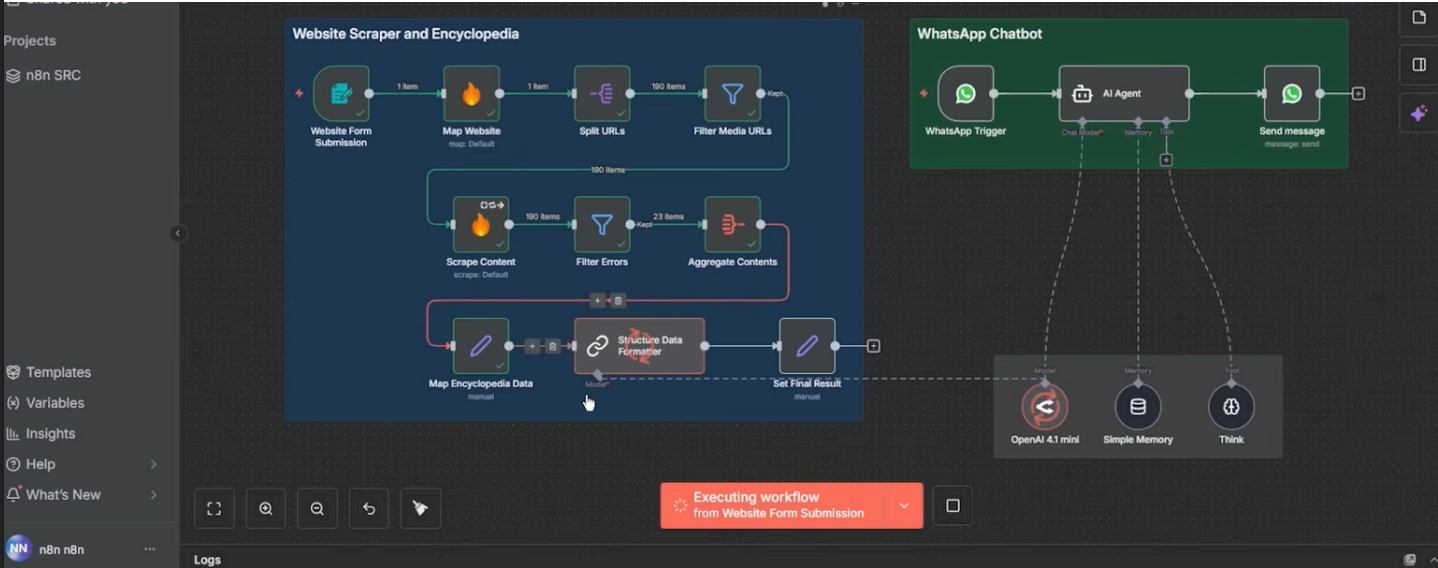The image size is (1438, 568).
Task: Select the Website Form Submission trigger node
Action: coord(341,93)
